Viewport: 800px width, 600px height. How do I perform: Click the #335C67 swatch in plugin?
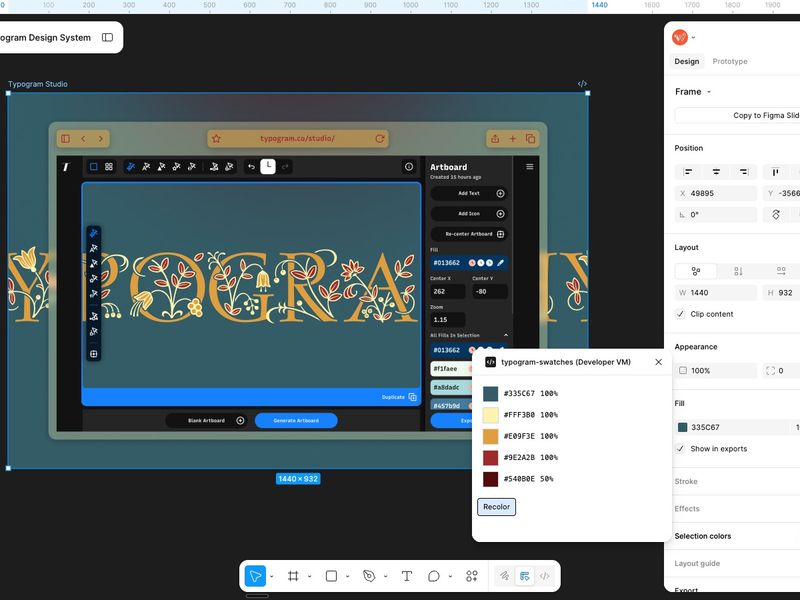490,393
